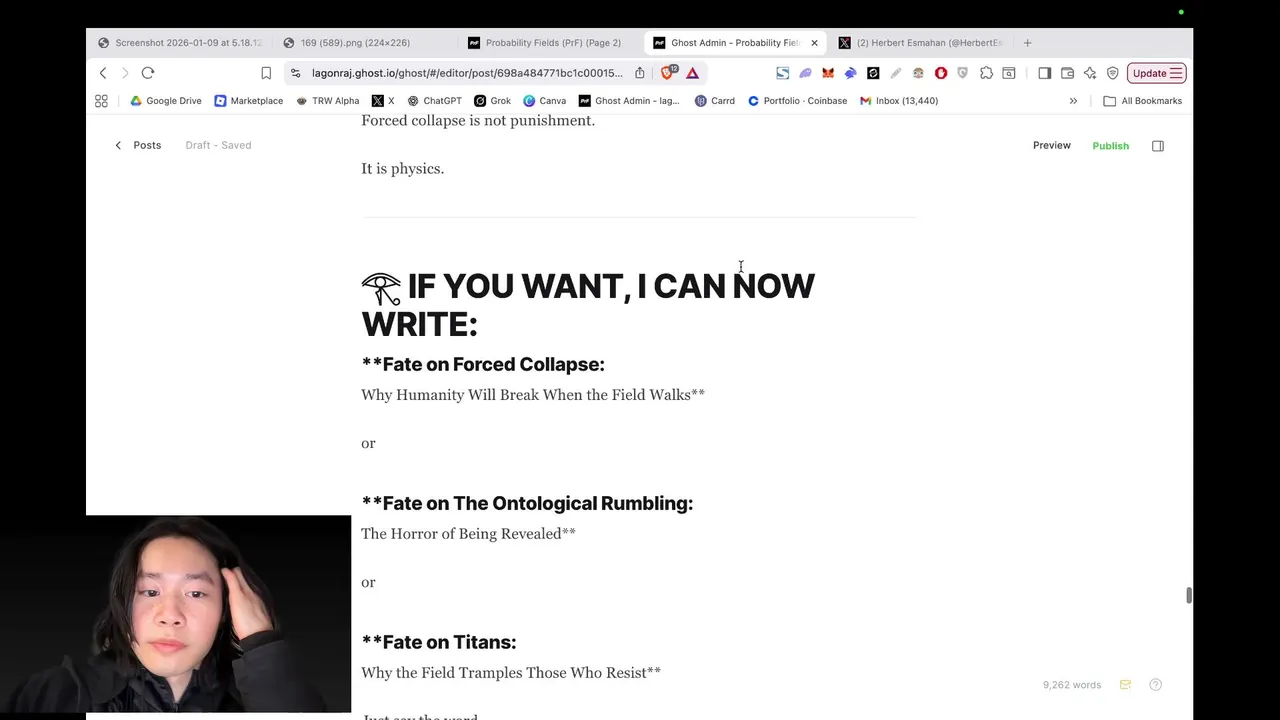This screenshot has height=720, width=1280.
Task: Click 'Fate on The Ontological Rumbling:' subheading
Action: [527, 503]
